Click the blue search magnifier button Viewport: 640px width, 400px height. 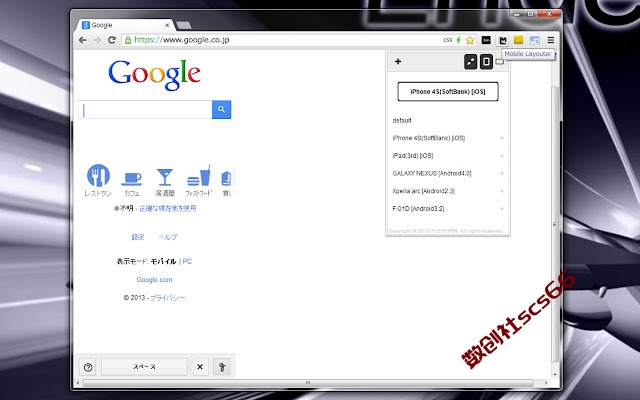pos(221,109)
